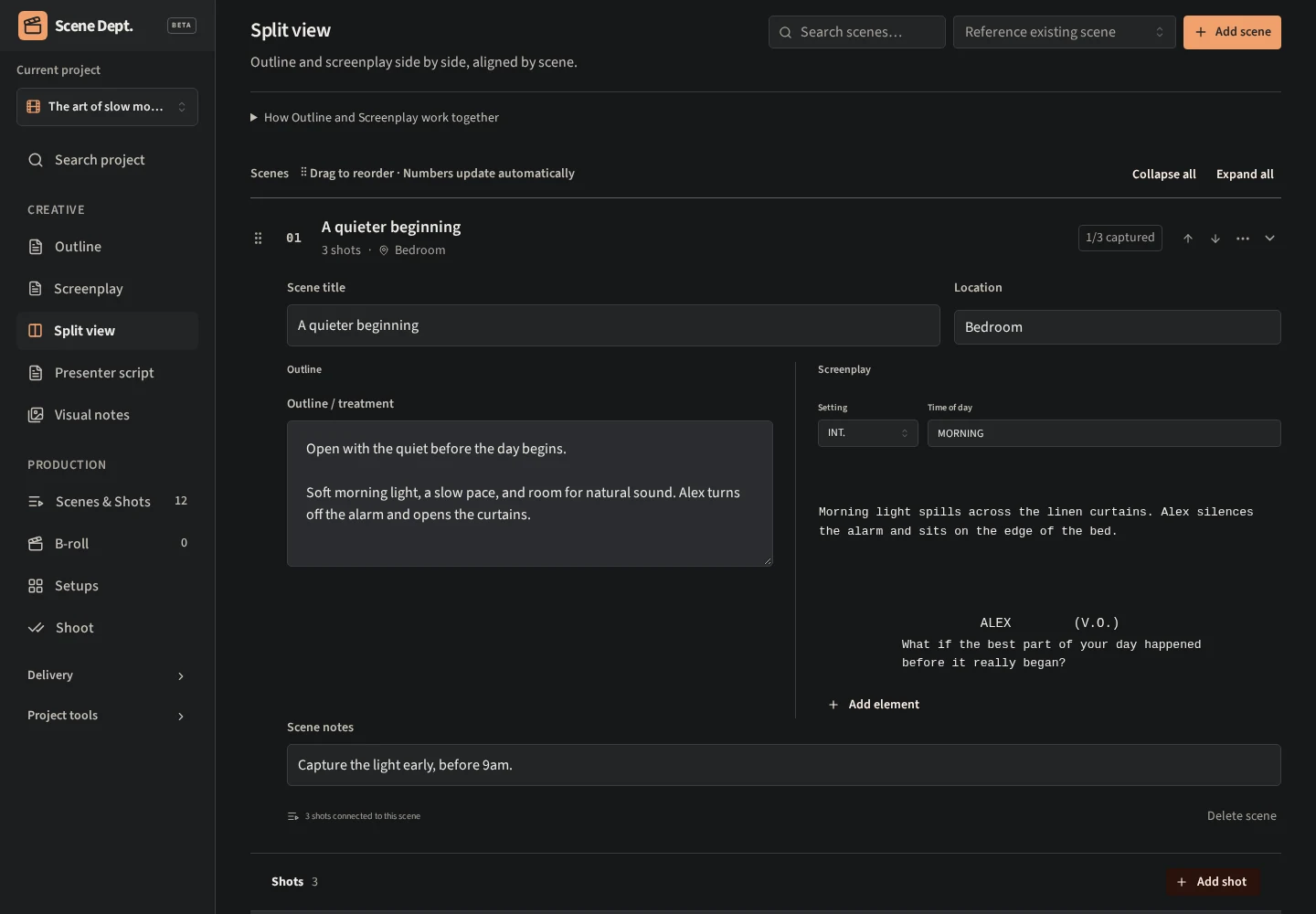
Task: Click the Scenes & Shots list icon
Action: [36, 502]
